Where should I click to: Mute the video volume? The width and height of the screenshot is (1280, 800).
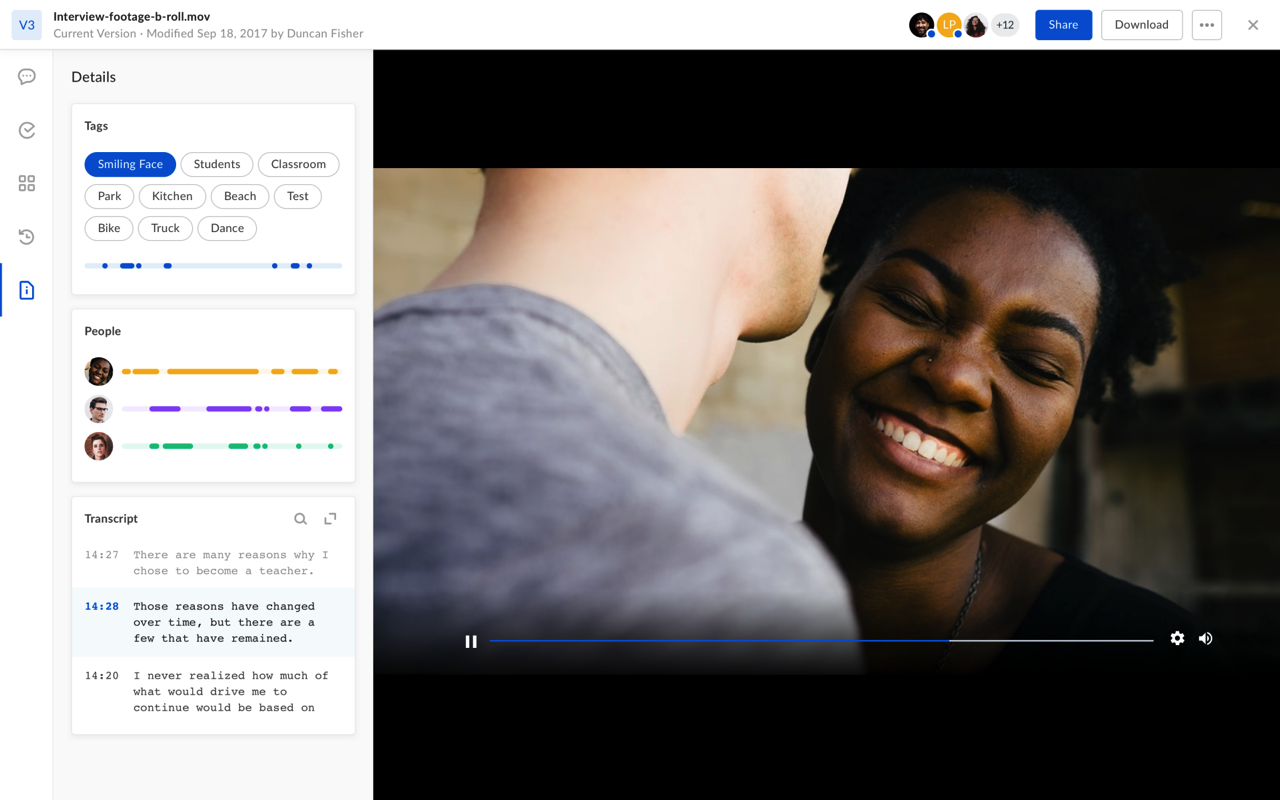1206,638
